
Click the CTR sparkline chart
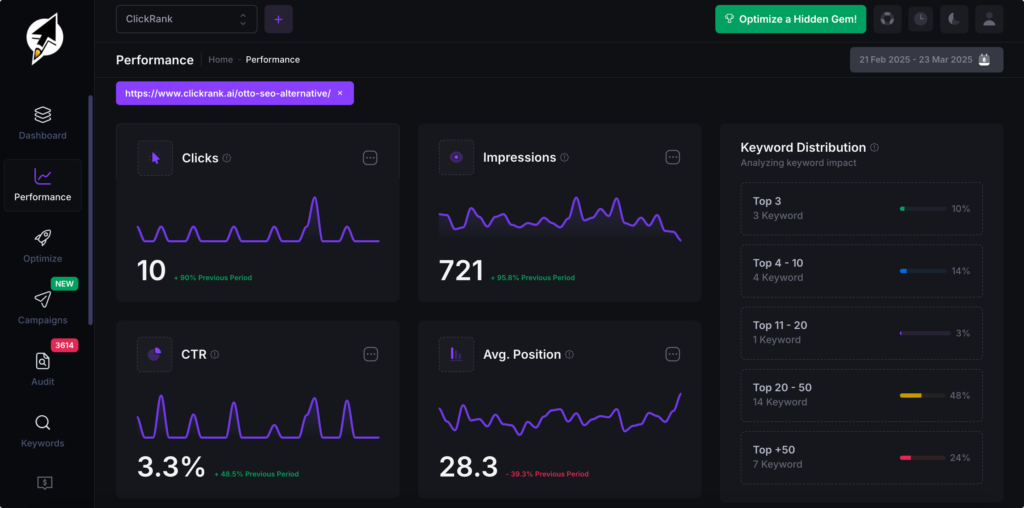(x=258, y=416)
